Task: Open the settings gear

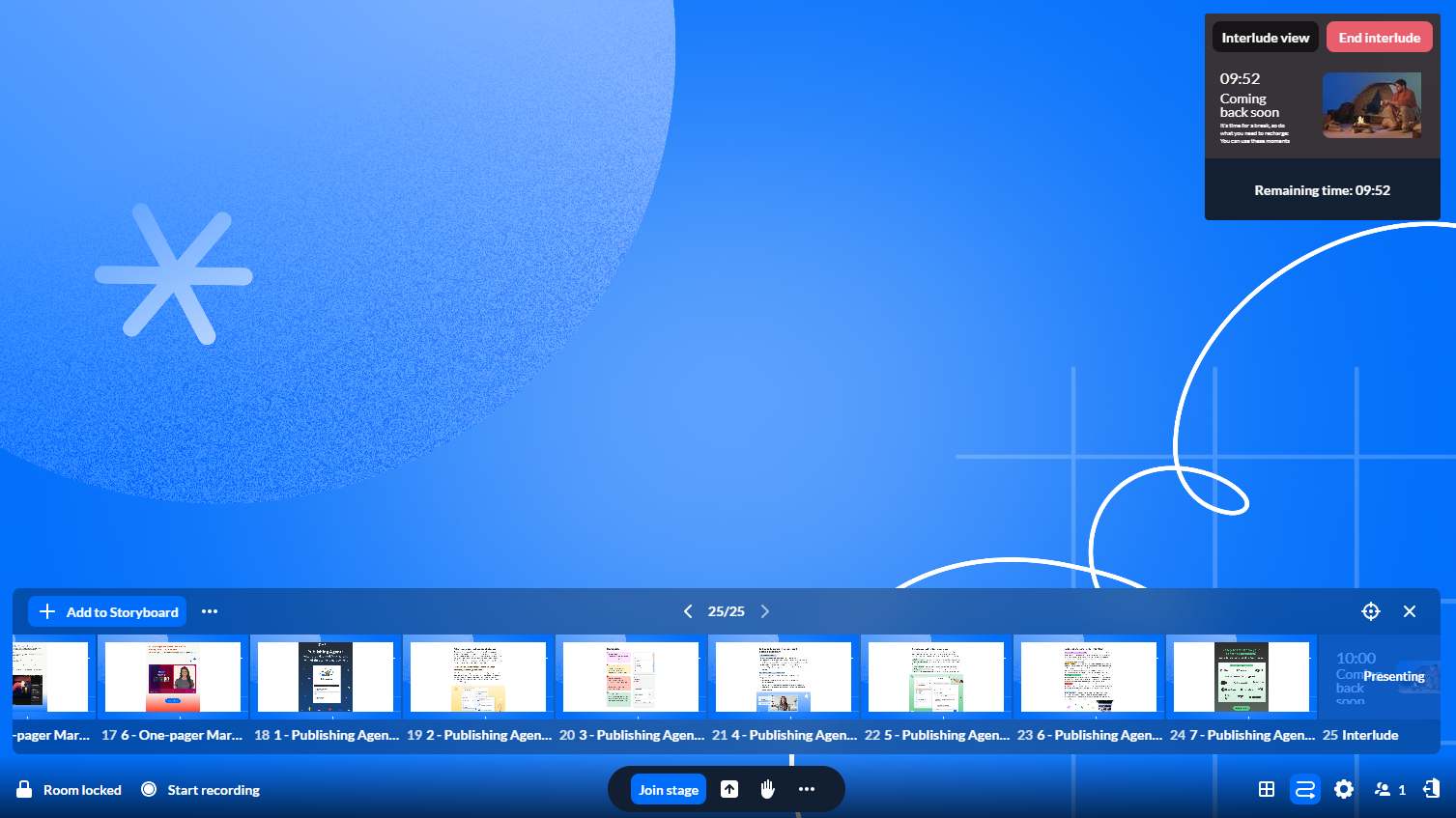Action: click(1344, 790)
